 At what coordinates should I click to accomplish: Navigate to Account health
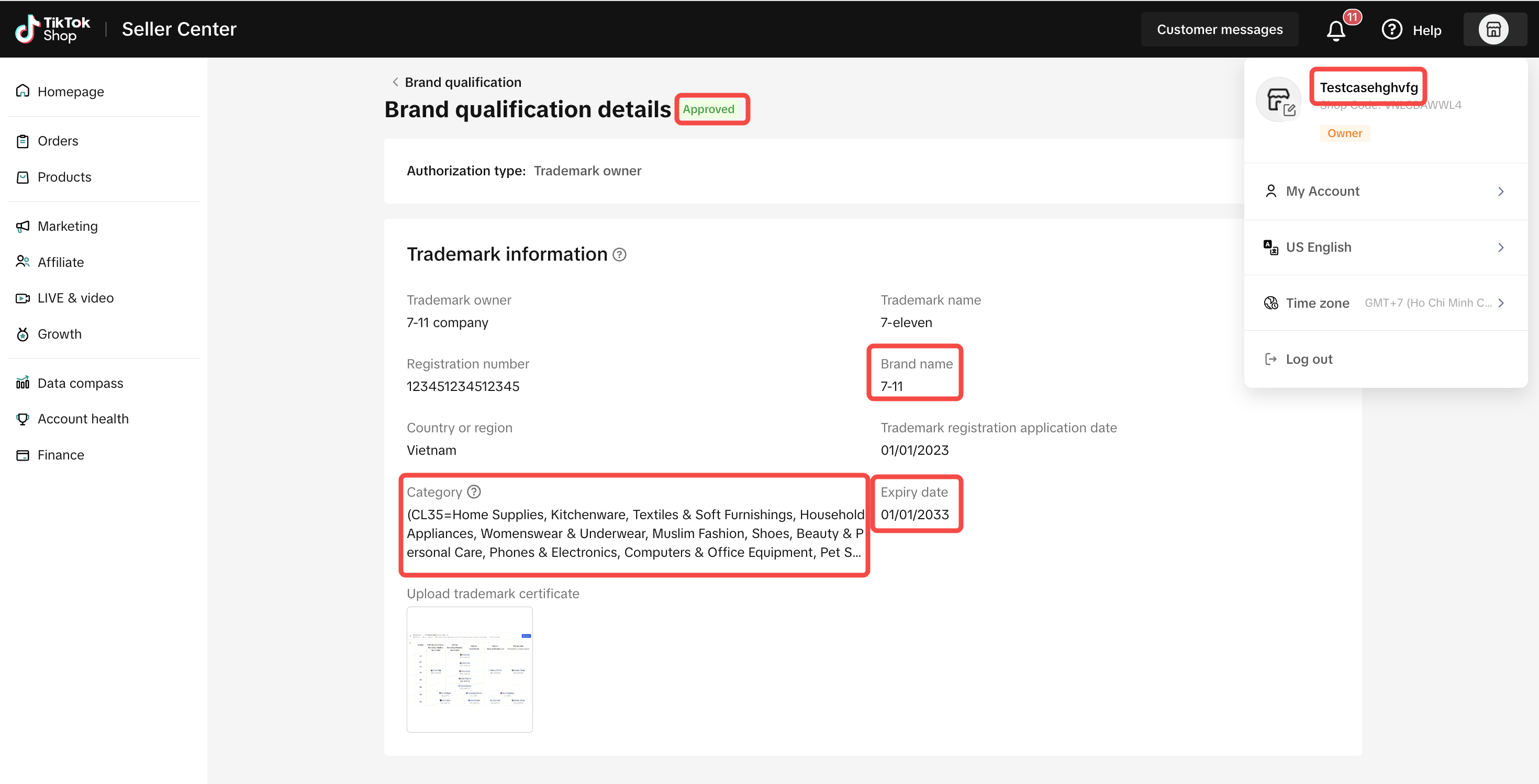point(83,419)
